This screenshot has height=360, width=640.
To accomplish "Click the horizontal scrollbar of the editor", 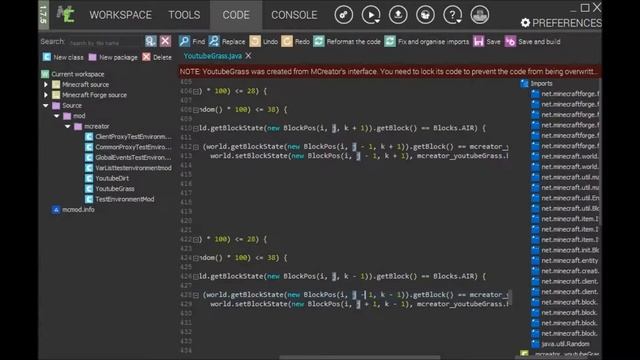I will point(360,358).
